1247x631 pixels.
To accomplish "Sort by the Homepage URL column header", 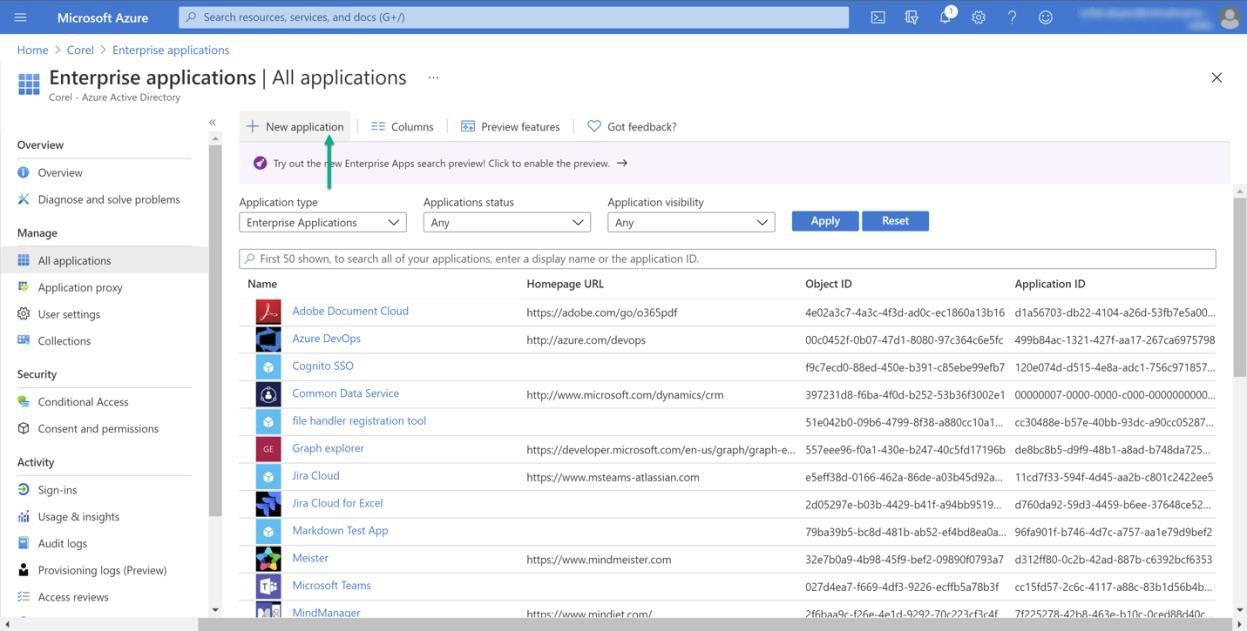I will [565, 284].
